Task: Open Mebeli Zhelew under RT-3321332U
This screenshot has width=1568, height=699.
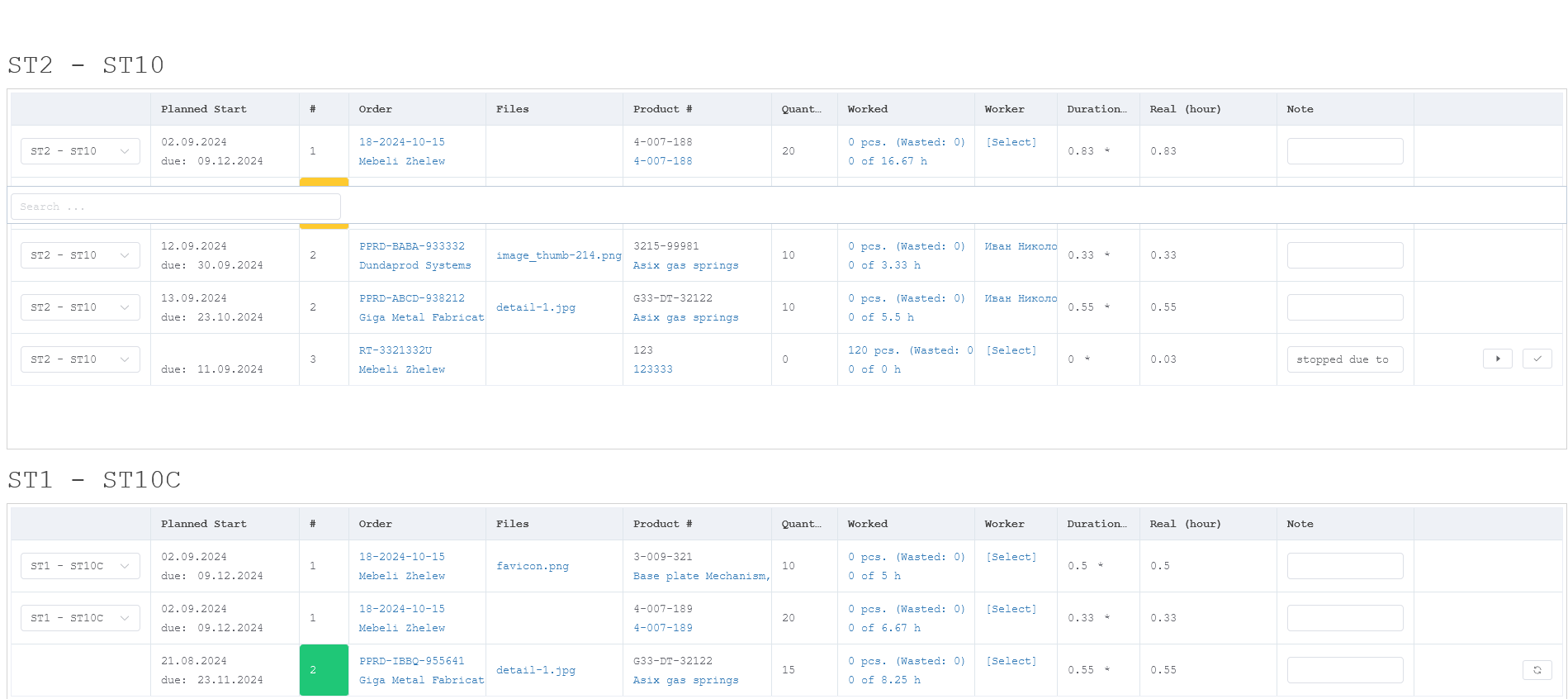Action: click(x=401, y=369)
